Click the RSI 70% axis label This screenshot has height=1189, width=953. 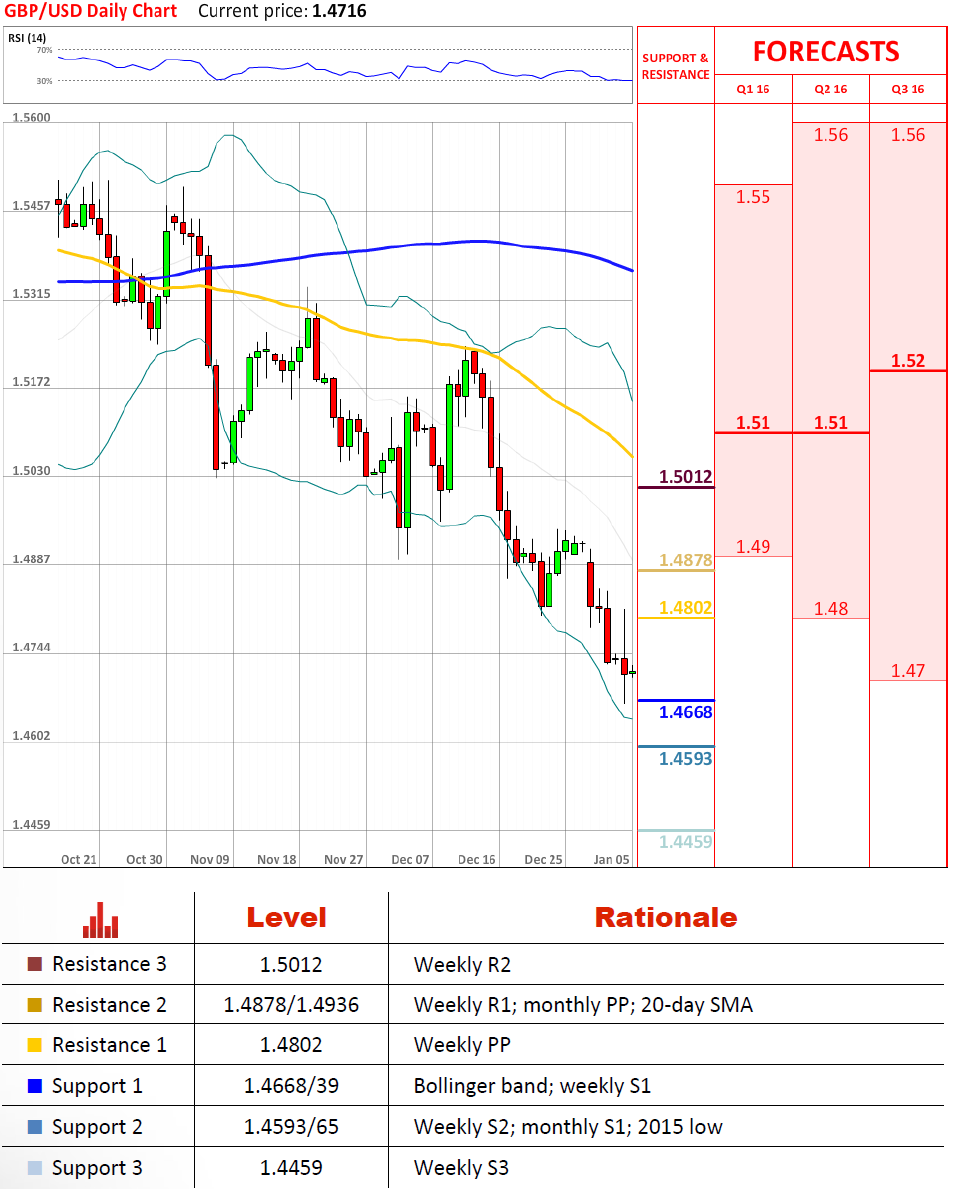coord(45,50)
